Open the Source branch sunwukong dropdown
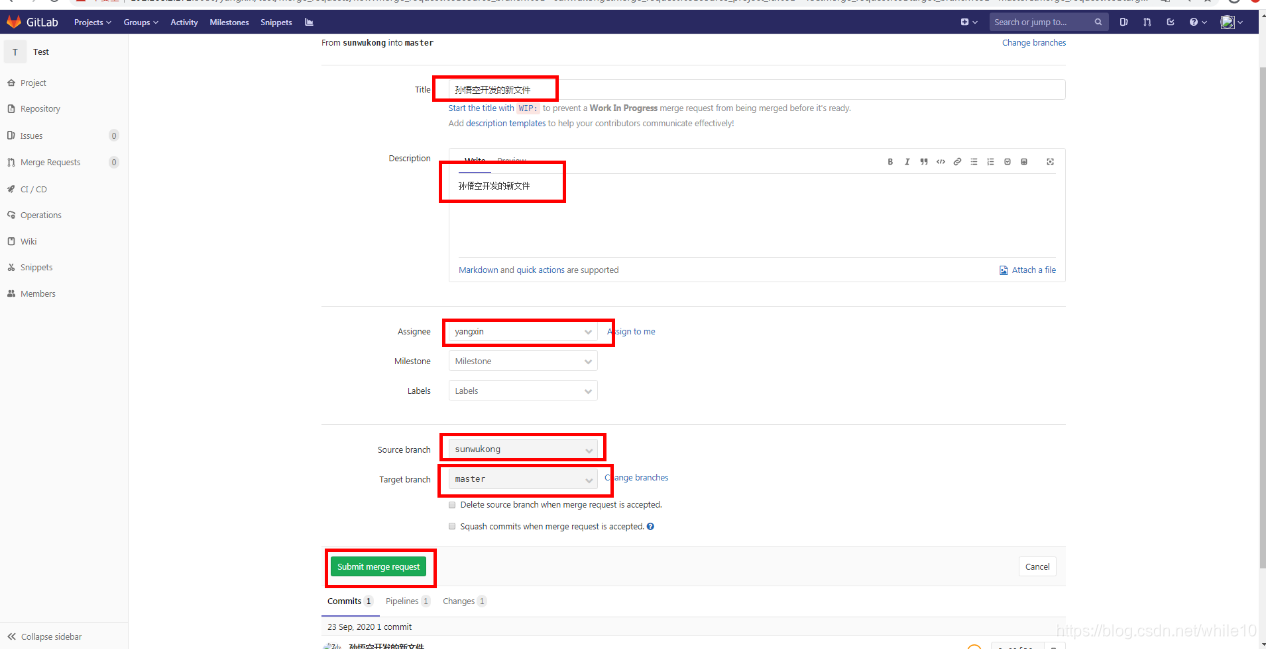The width and height of the screenshot is (1266, 649). click(523, 449)
